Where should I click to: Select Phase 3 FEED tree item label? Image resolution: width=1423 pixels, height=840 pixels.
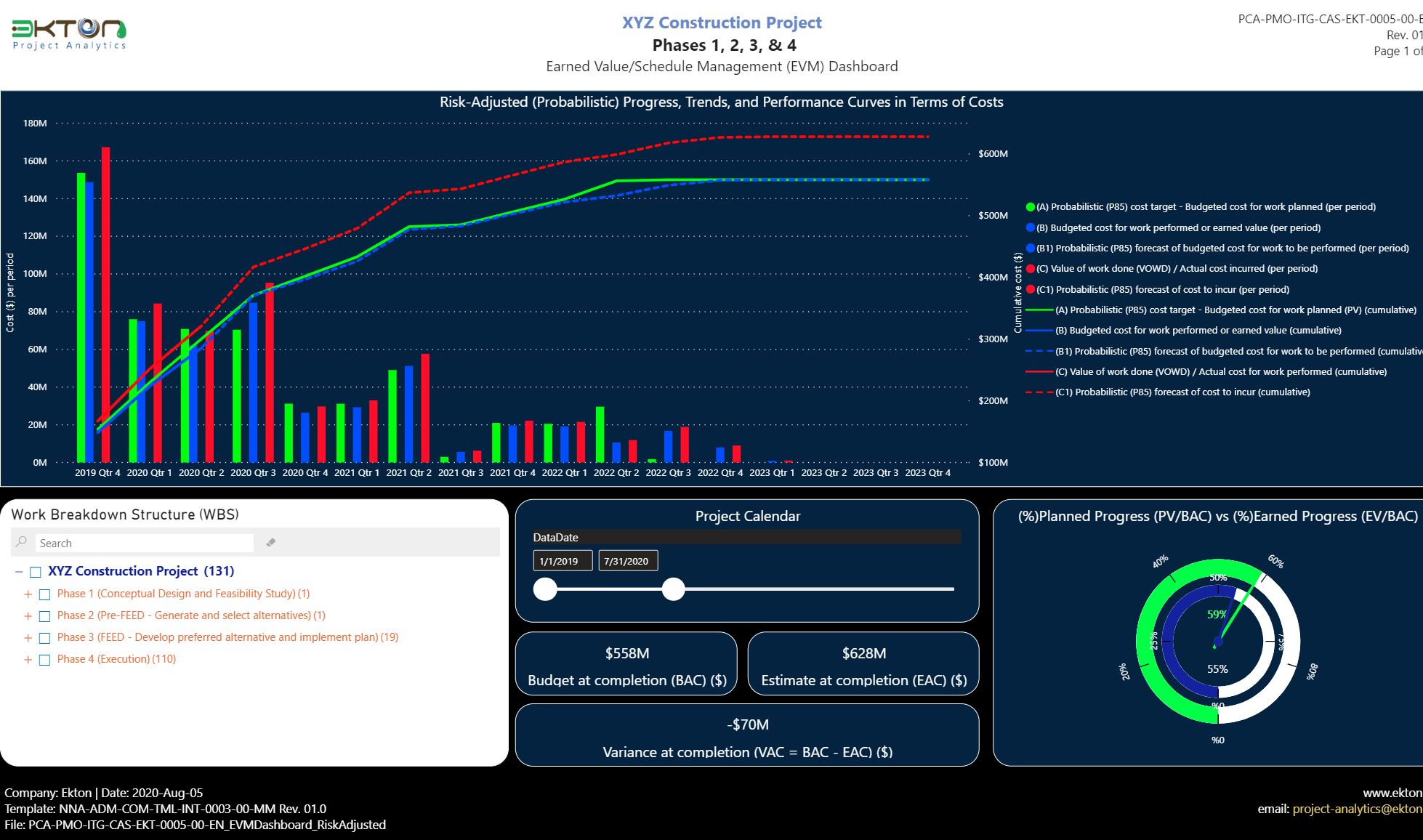click(x=227, y=637)
